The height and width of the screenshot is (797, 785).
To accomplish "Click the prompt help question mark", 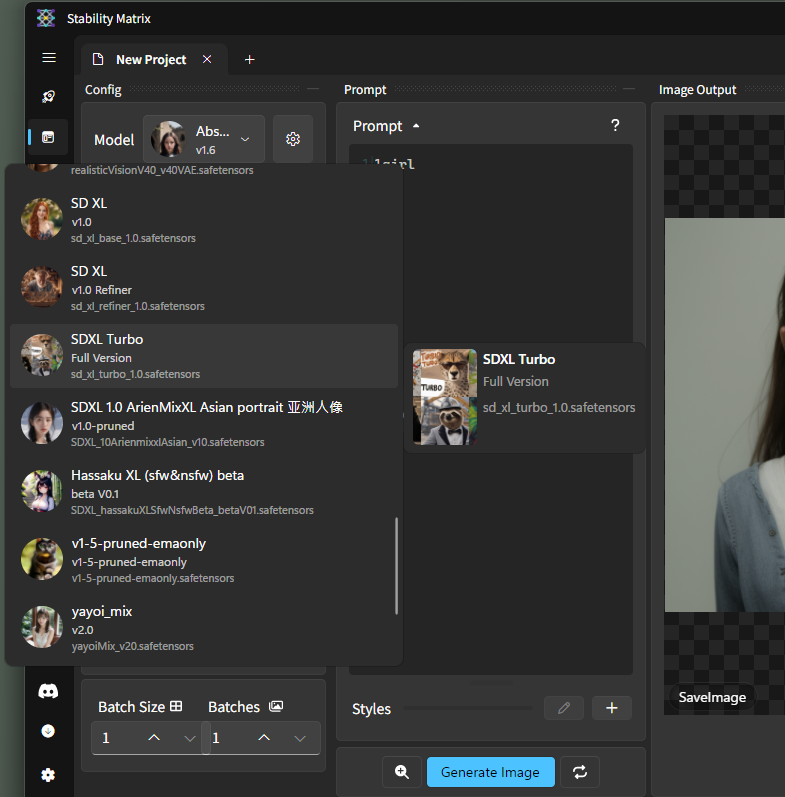I will [615, 125].
